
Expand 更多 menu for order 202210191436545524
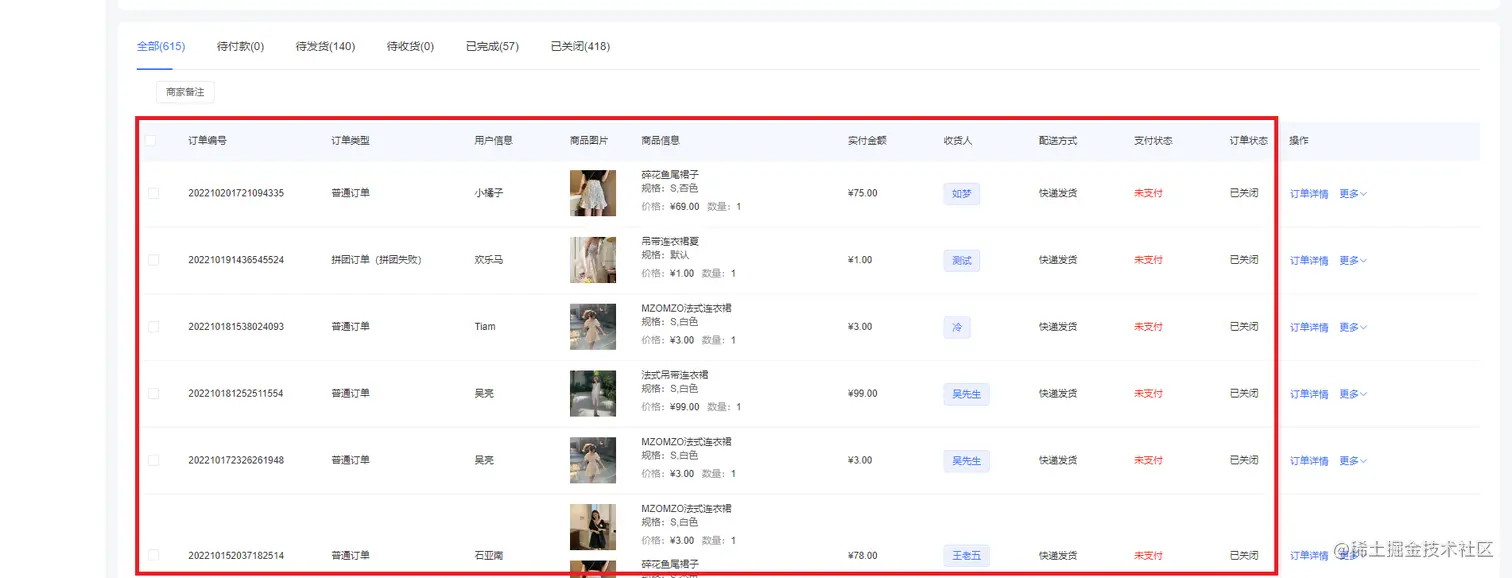tap(1353, 261)
